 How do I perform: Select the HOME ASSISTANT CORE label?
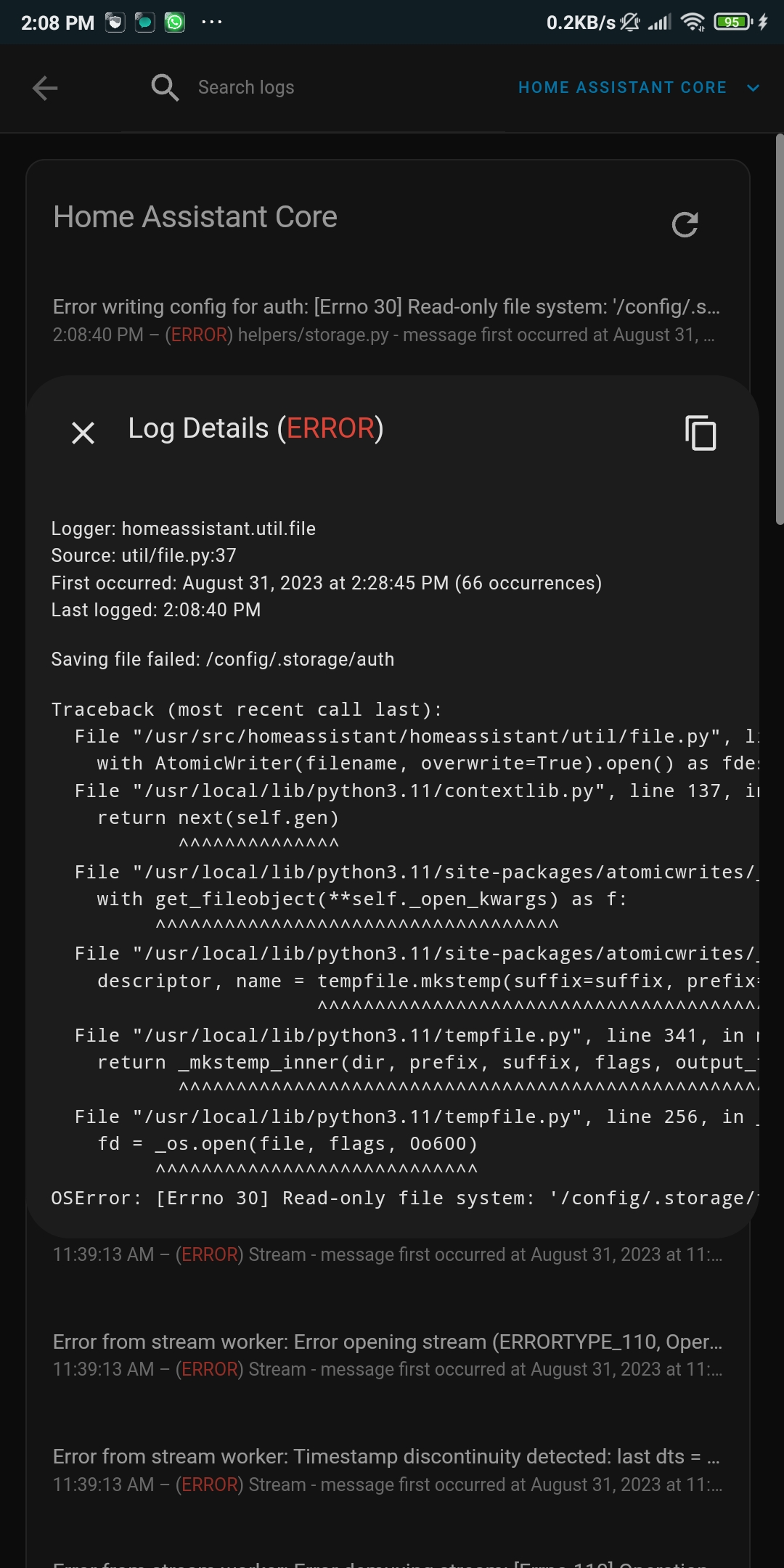622,87
